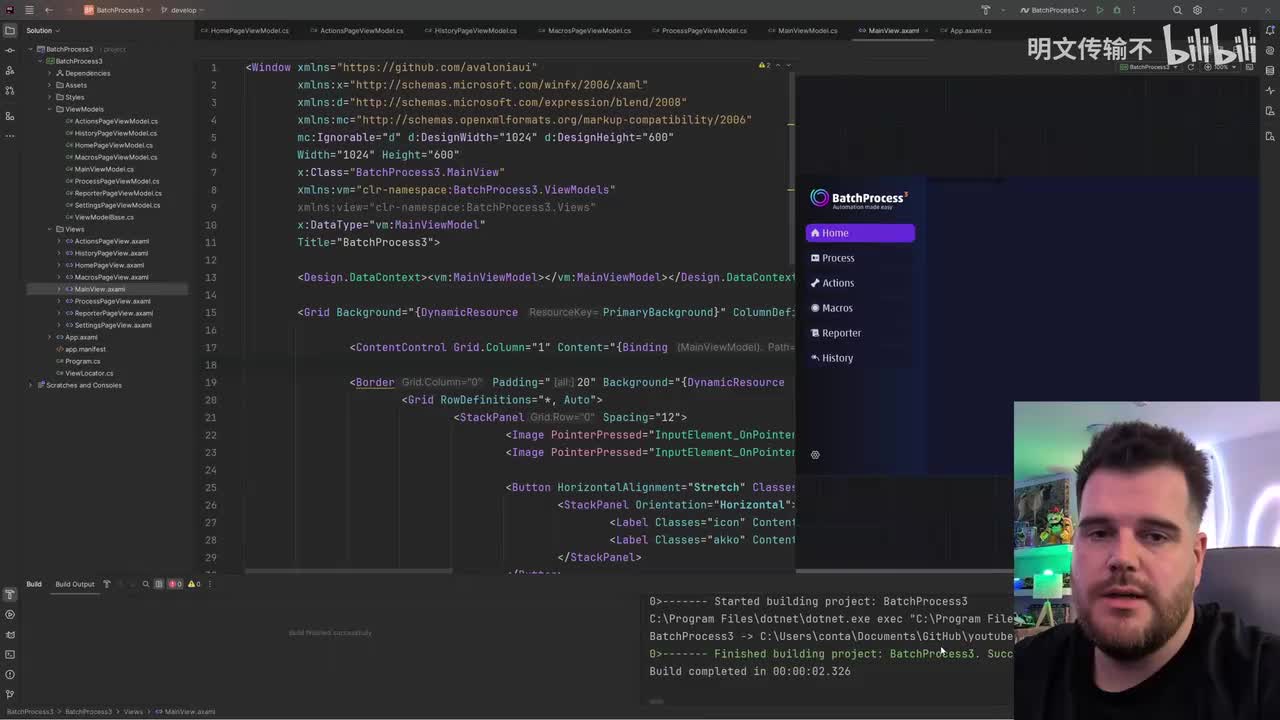Viewport: 1280px width, 720px height.
Task: Expand the Assets folder
Action: [x=49, y=85]
